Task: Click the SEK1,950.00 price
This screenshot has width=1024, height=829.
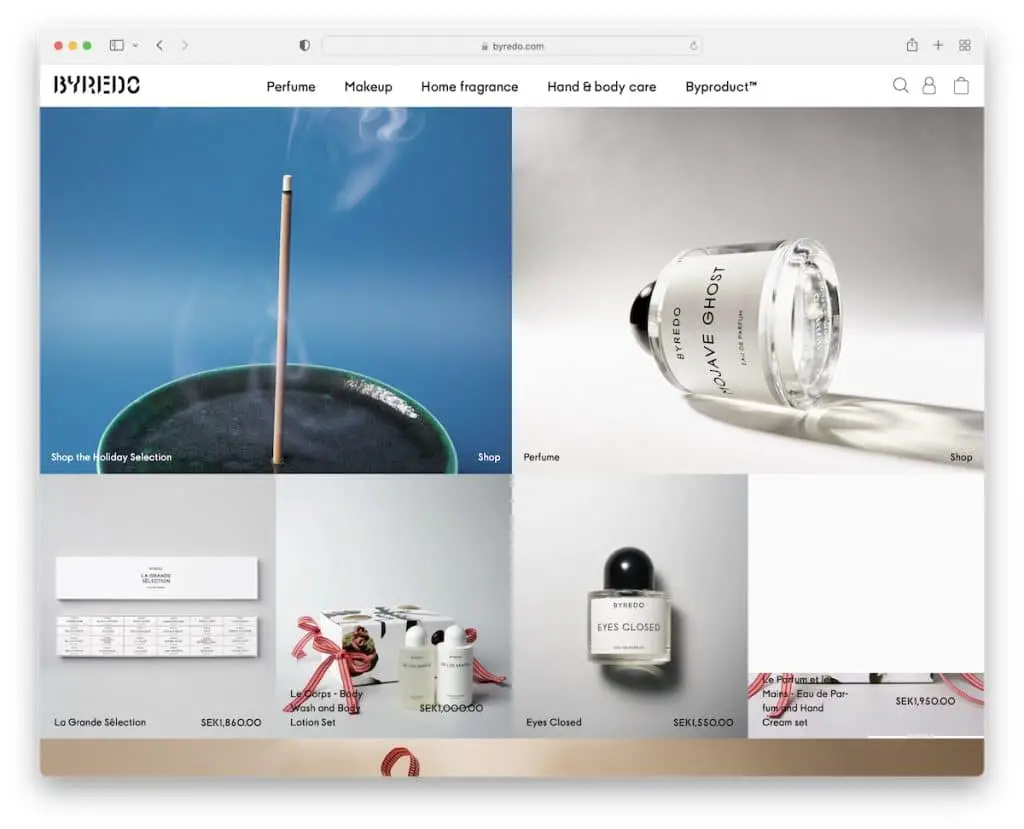Action: [925, 701]
